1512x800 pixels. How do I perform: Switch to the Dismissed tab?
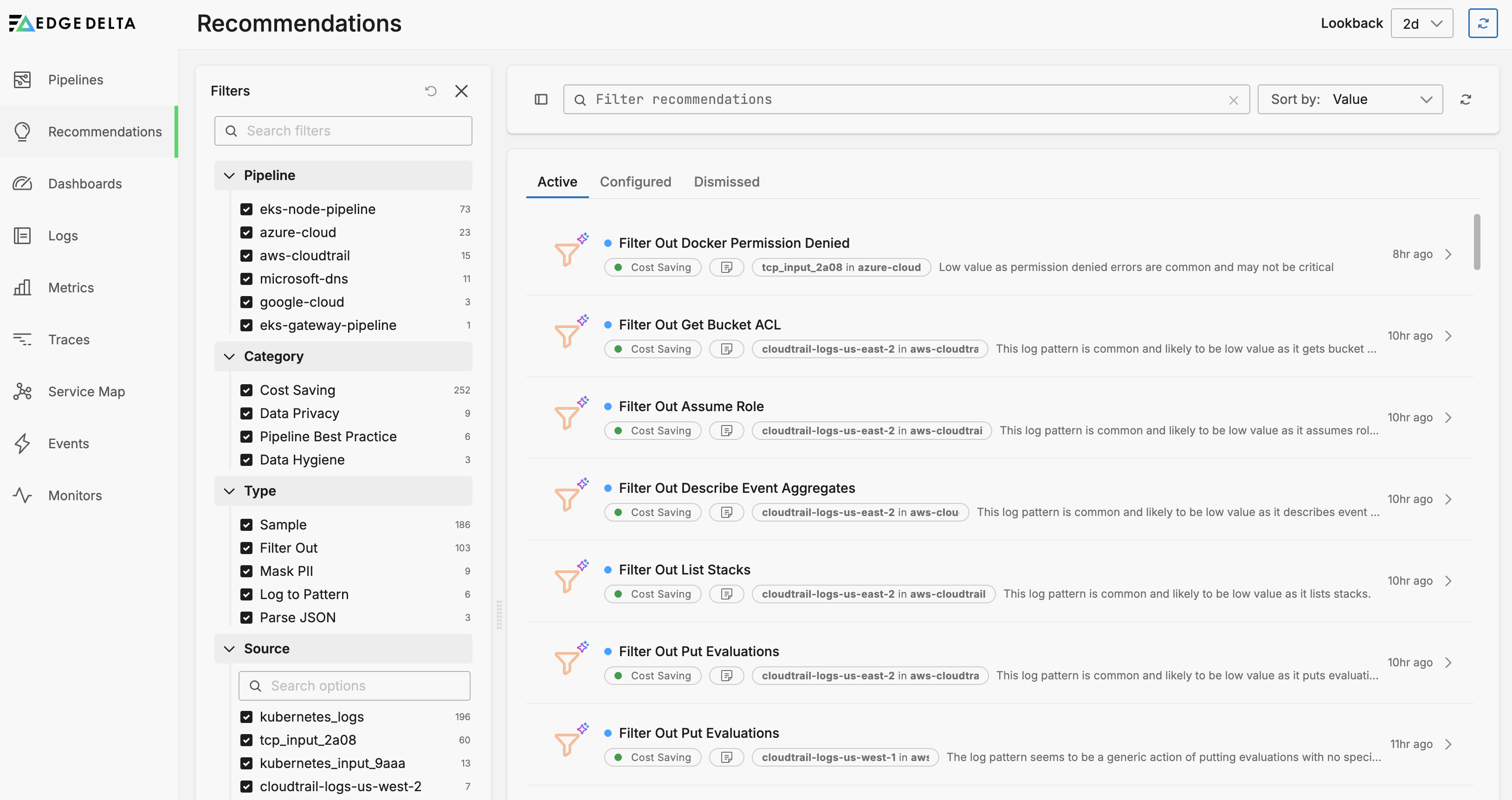click(726, 182)
